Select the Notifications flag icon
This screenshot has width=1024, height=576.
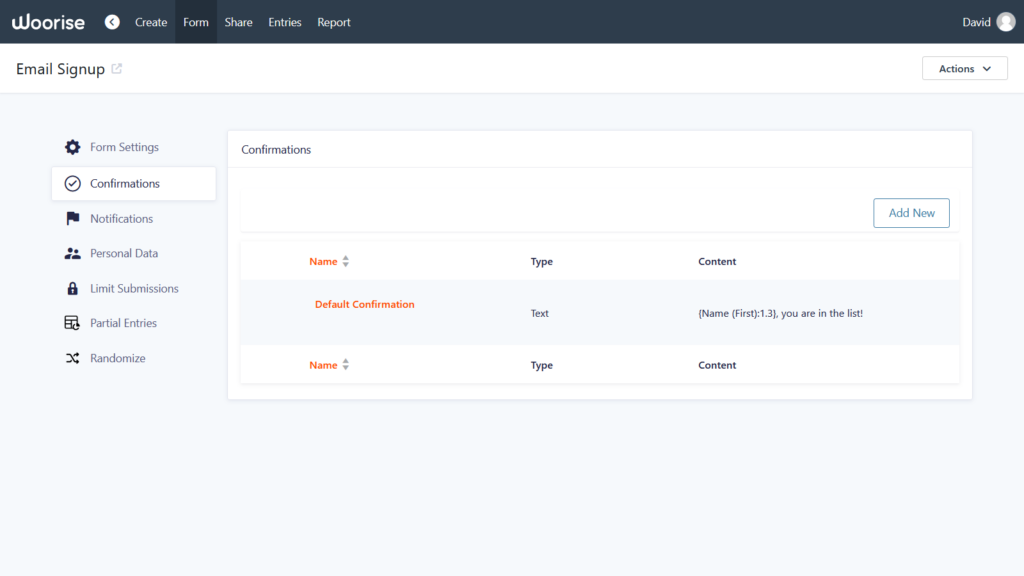point(72,219)
